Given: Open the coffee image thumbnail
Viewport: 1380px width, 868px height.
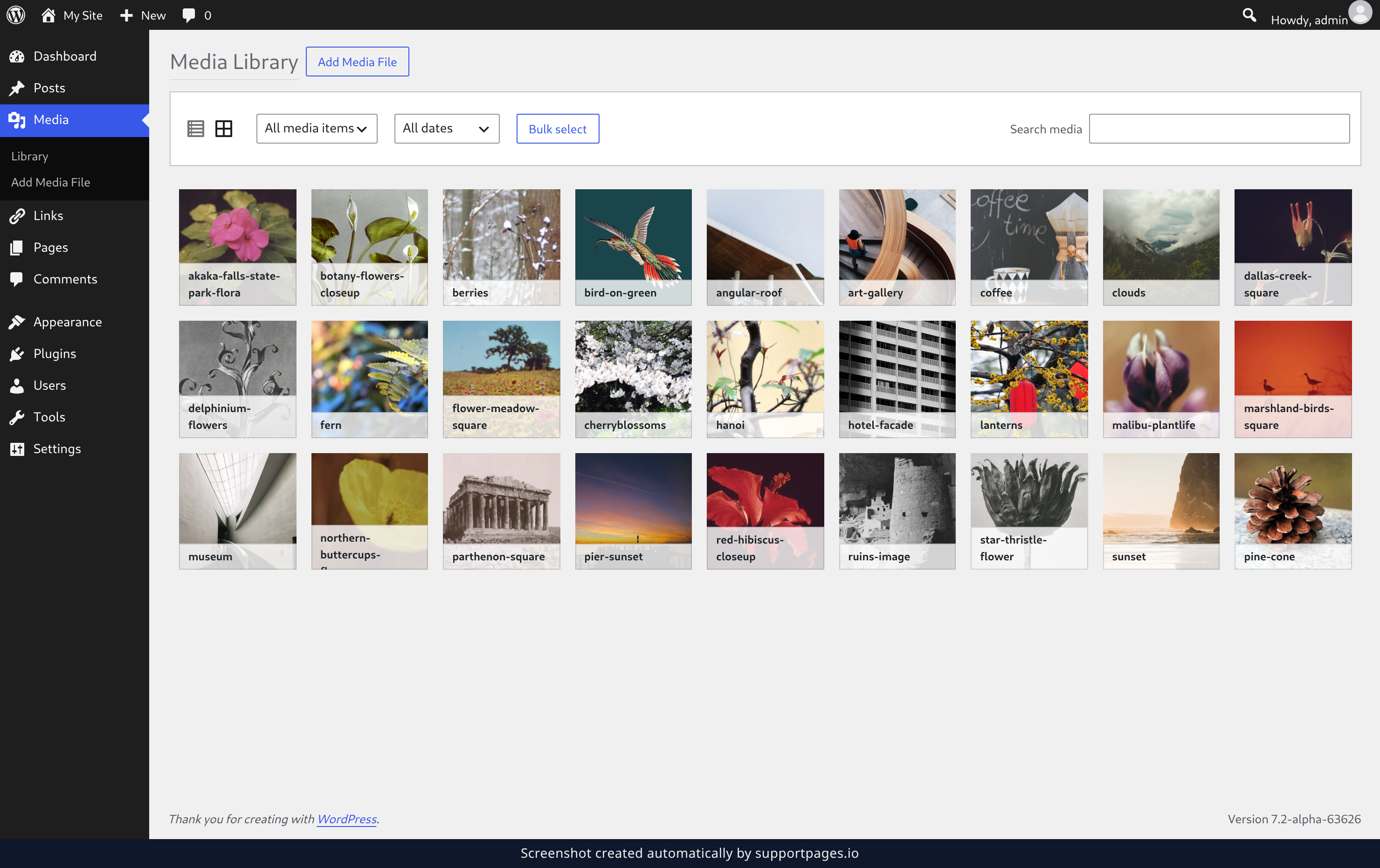Looking at the screenshot, I should point(1028,247).
